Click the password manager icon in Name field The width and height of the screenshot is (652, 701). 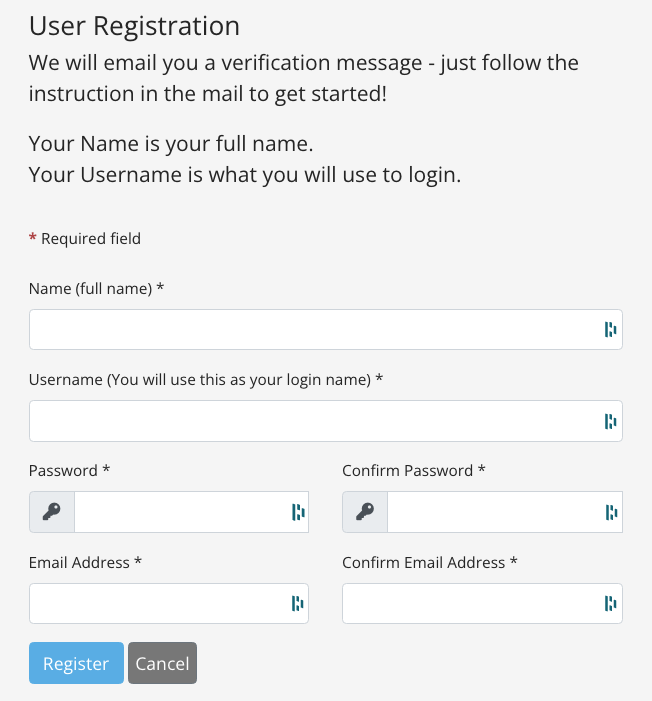tap(610, 330)
